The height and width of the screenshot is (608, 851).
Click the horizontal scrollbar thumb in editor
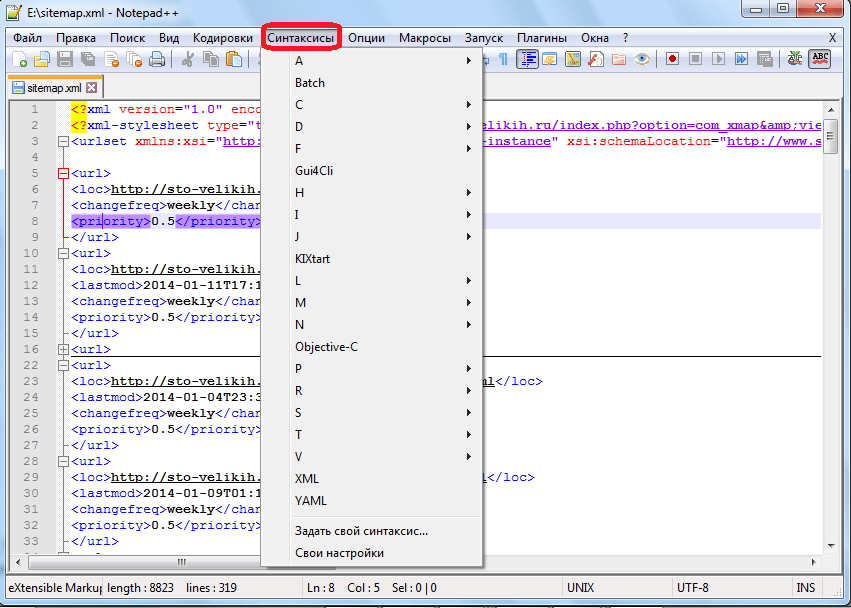[x=181, y=562]
